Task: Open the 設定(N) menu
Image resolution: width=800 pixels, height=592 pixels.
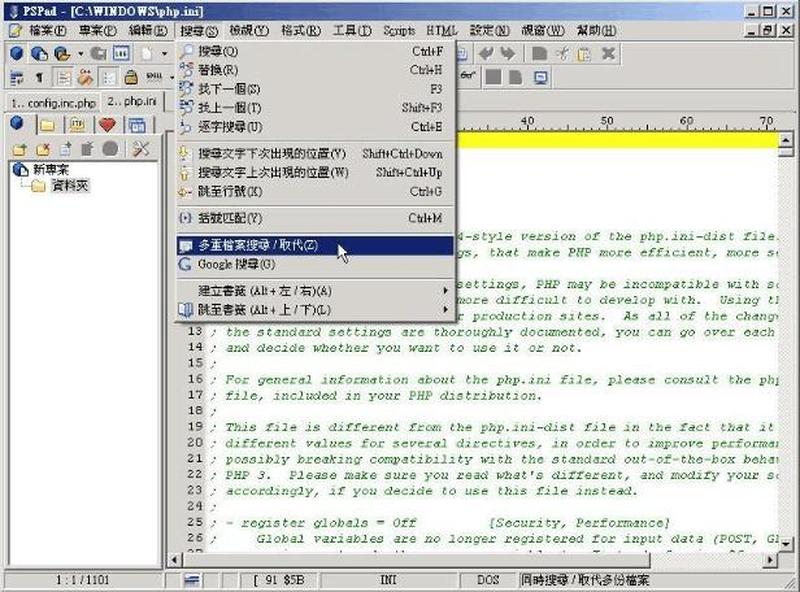Action: pos(489,31)
